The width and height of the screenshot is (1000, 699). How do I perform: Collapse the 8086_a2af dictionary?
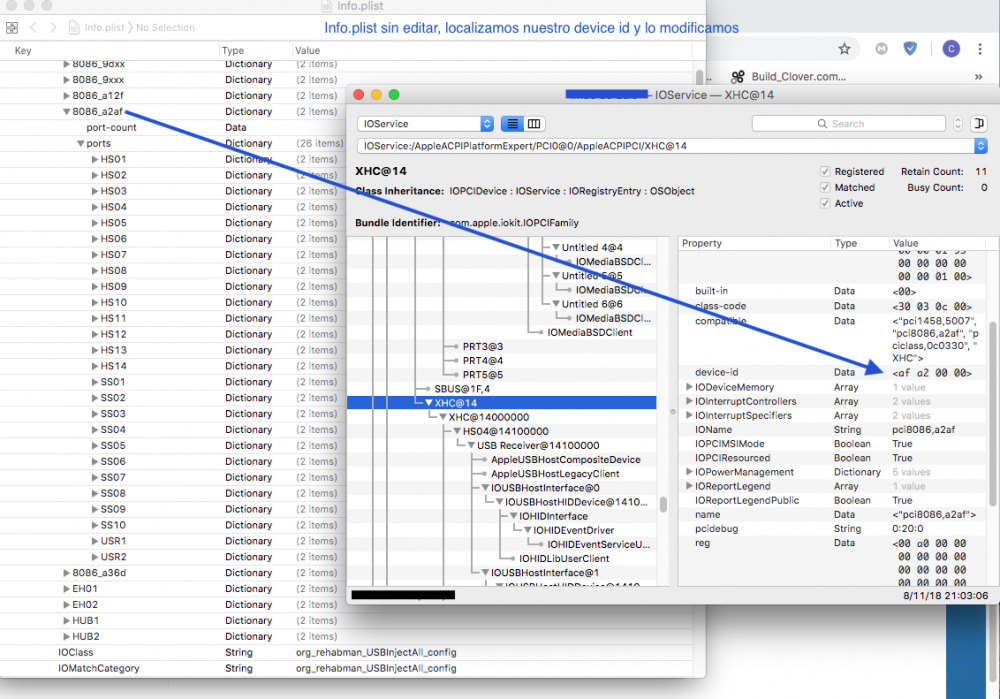[x=66, y=112]
